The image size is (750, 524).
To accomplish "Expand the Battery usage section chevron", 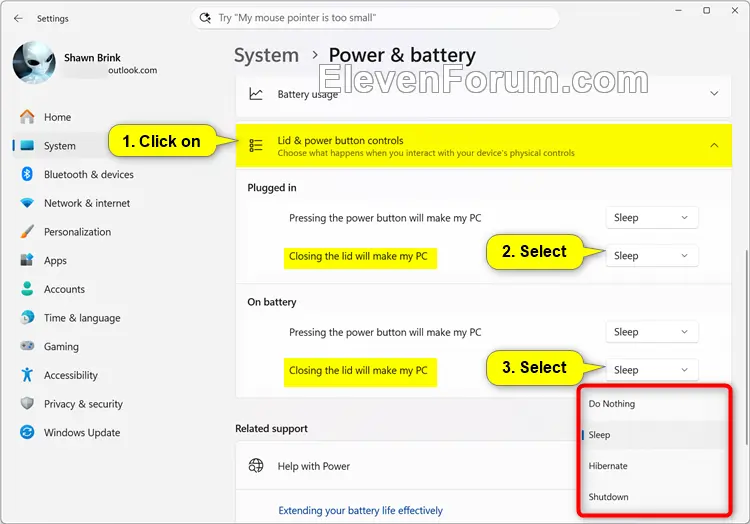I will point(714,94).
